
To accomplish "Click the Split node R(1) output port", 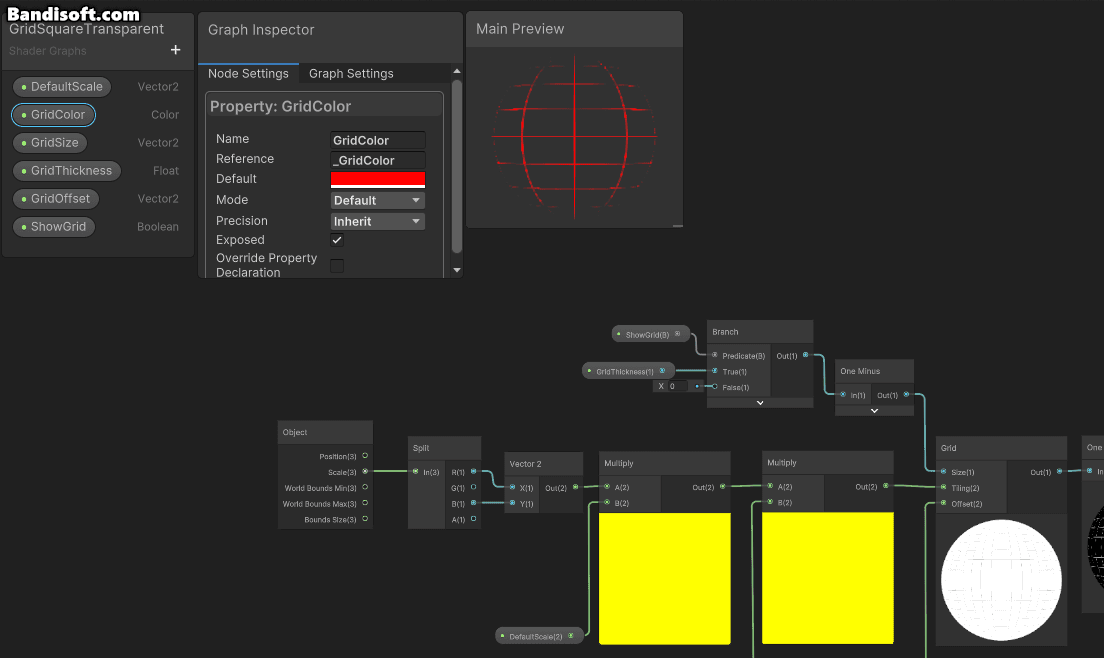I will coord(473,472).
